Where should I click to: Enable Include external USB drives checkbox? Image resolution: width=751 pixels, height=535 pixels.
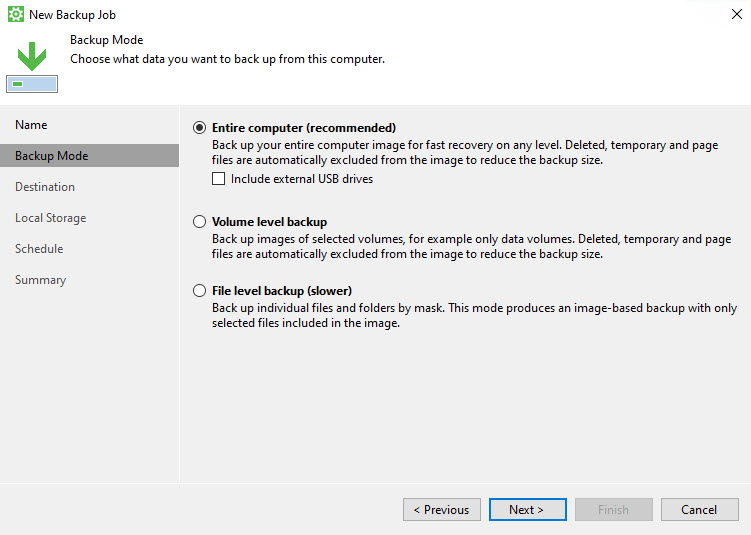coord(219,180)
